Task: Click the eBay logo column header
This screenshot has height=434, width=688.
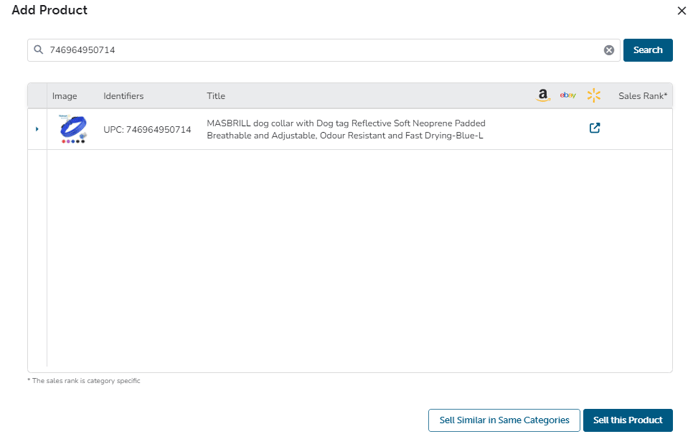Action: [x=568, y=95]
